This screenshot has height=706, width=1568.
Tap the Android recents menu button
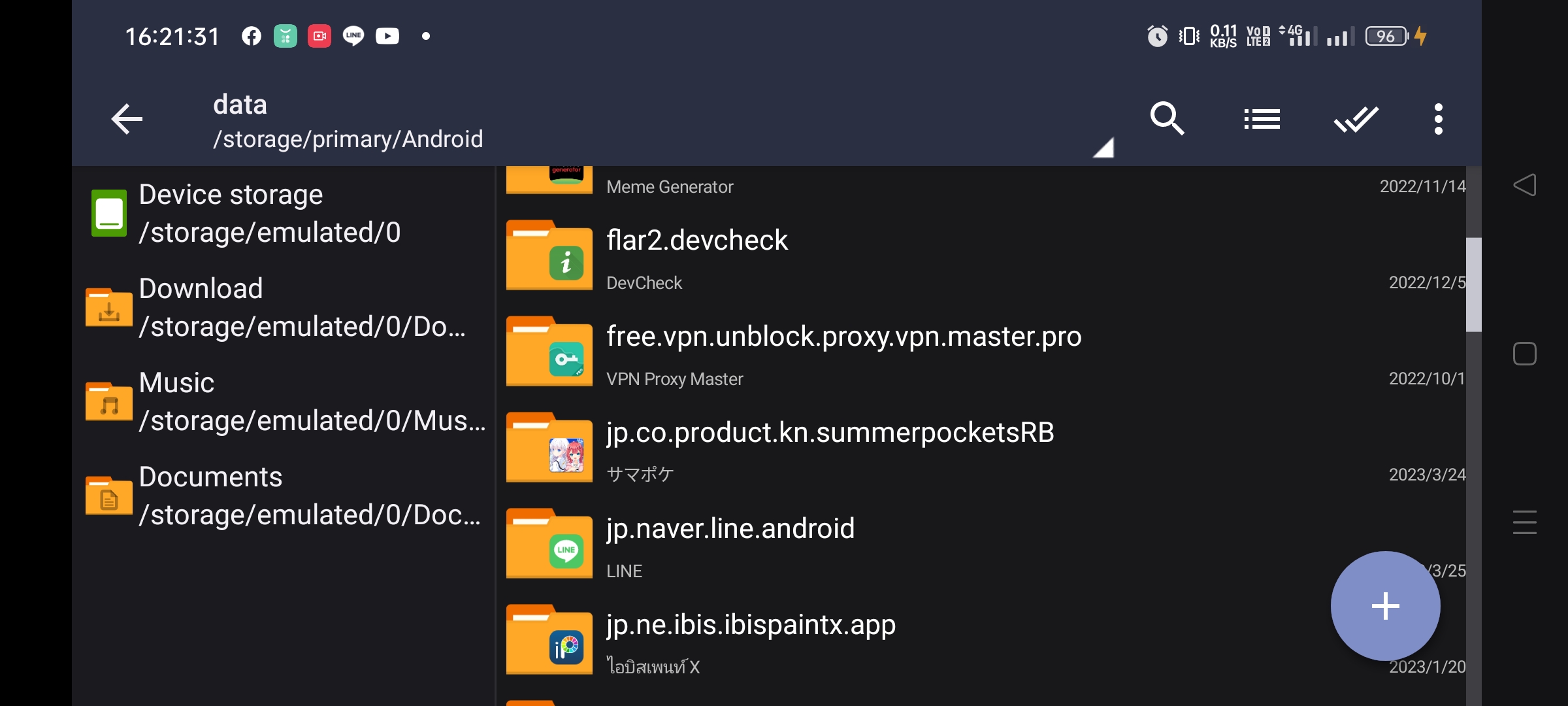[x=1524, y=522]
